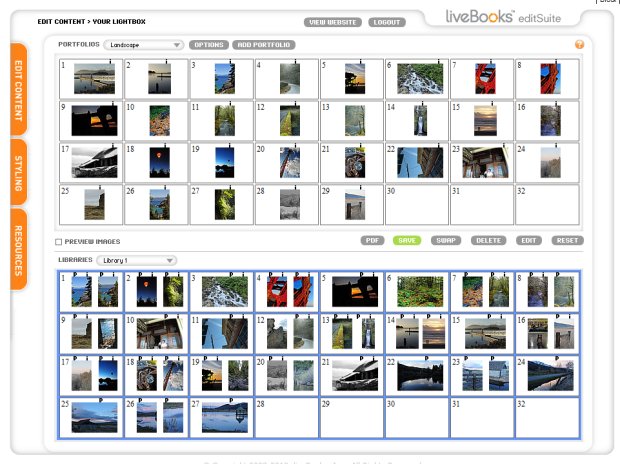Screen dimensions: 620x464
Task: Open the Portfolios 'Landscape' dropdown
Action: [143, 45]
